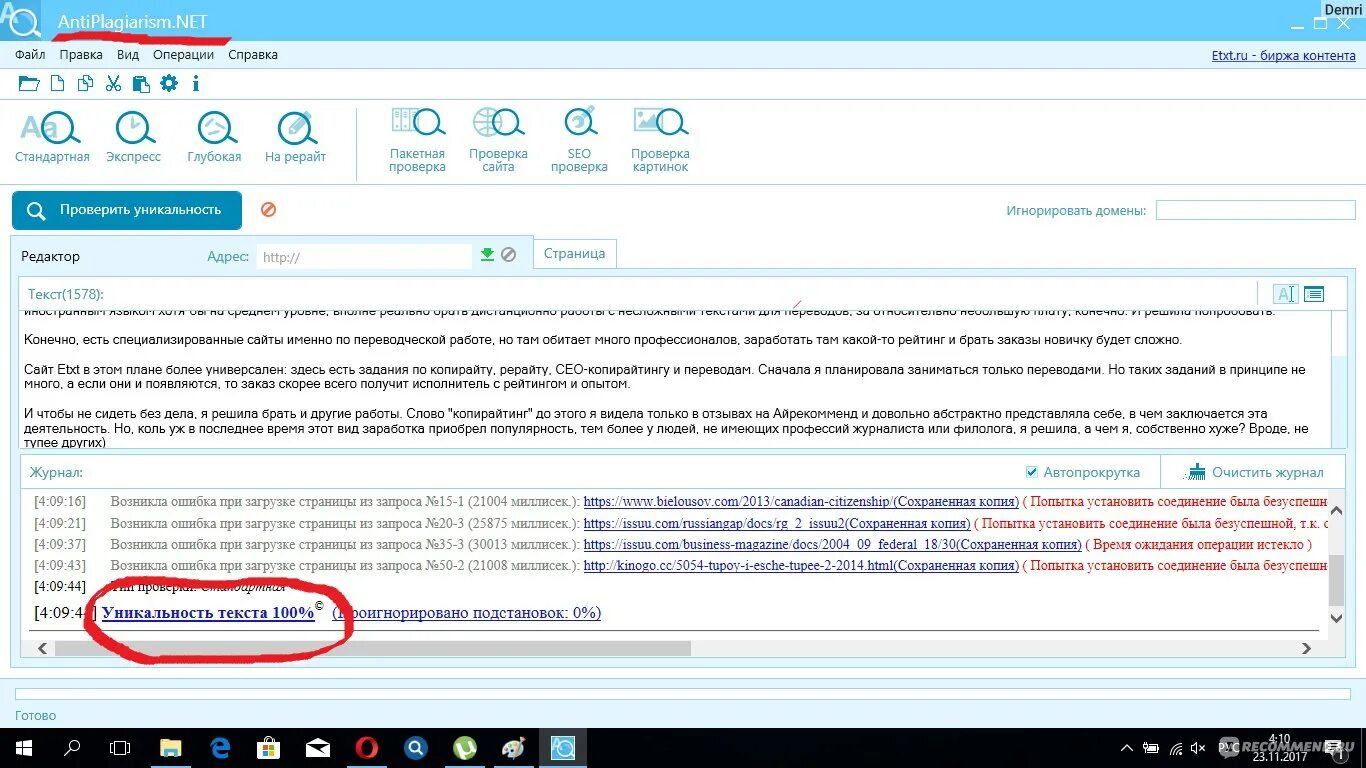The height and width of the screenshot is (768, 1366).
Task: Switch to plain text view icon
Action: (x=1285, y=294)
